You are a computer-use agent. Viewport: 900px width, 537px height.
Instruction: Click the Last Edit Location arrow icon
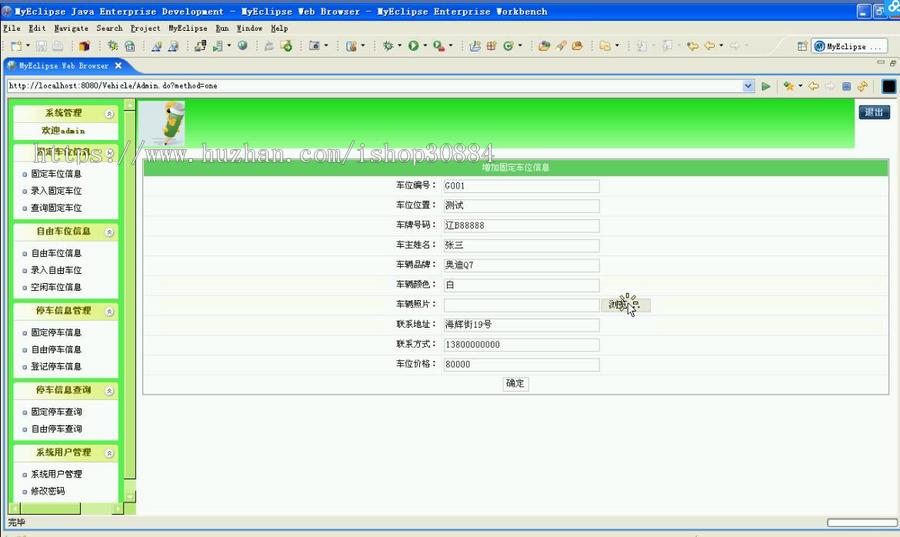tap(693, 46)
